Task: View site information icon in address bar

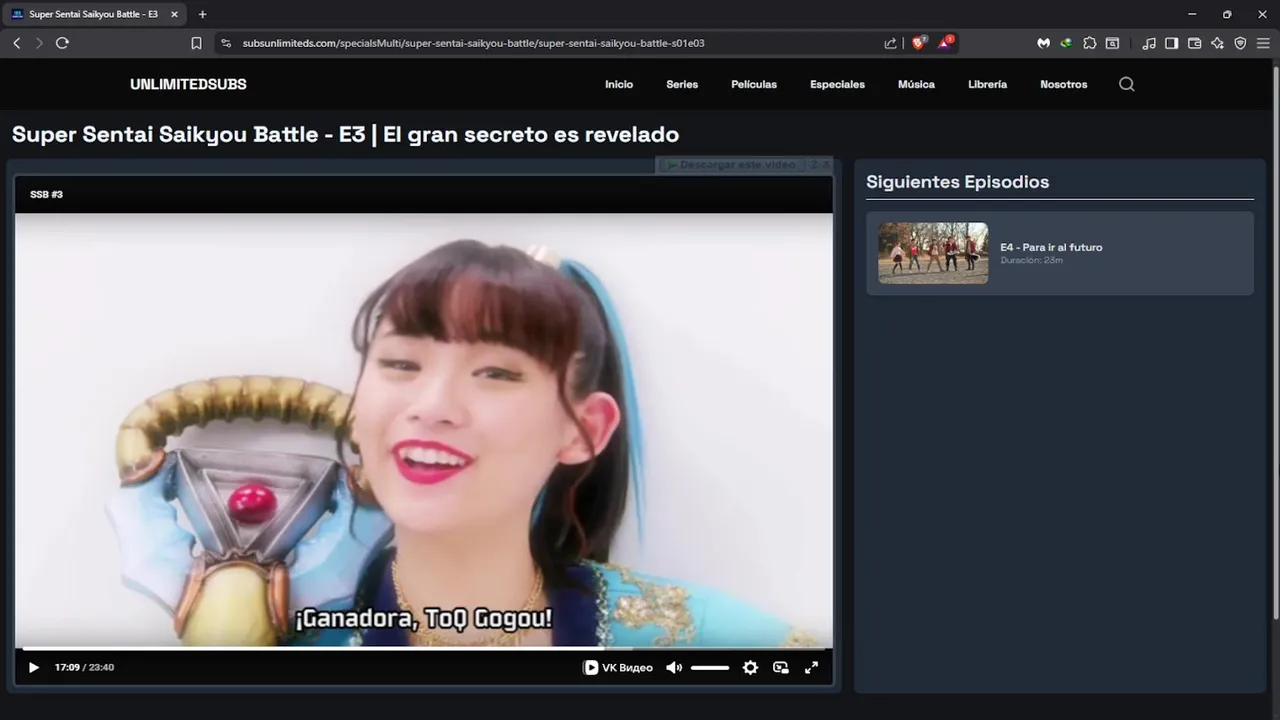Action: (226, 43)
